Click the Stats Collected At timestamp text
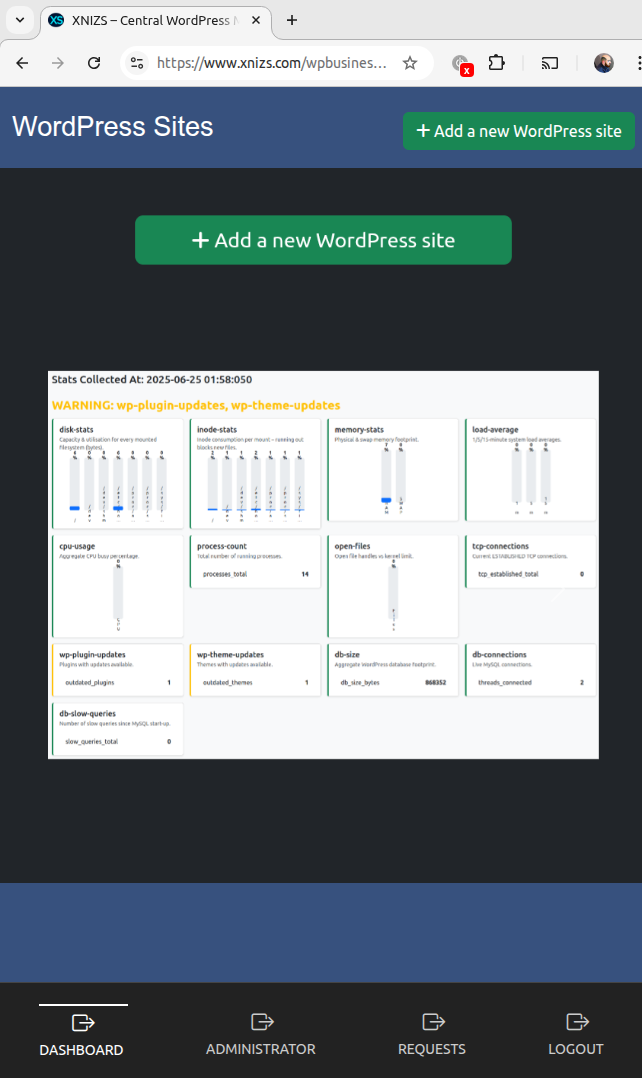This screenshot has height=1078, width=642. tap(152, 380)
